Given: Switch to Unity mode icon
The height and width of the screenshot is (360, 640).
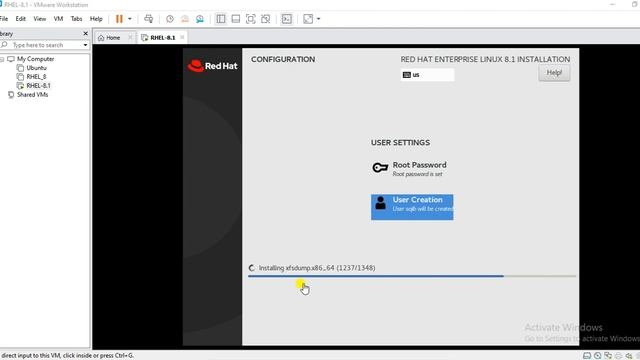Looking at the screenshot, I should pyautogui.click(x=265, y=19).
